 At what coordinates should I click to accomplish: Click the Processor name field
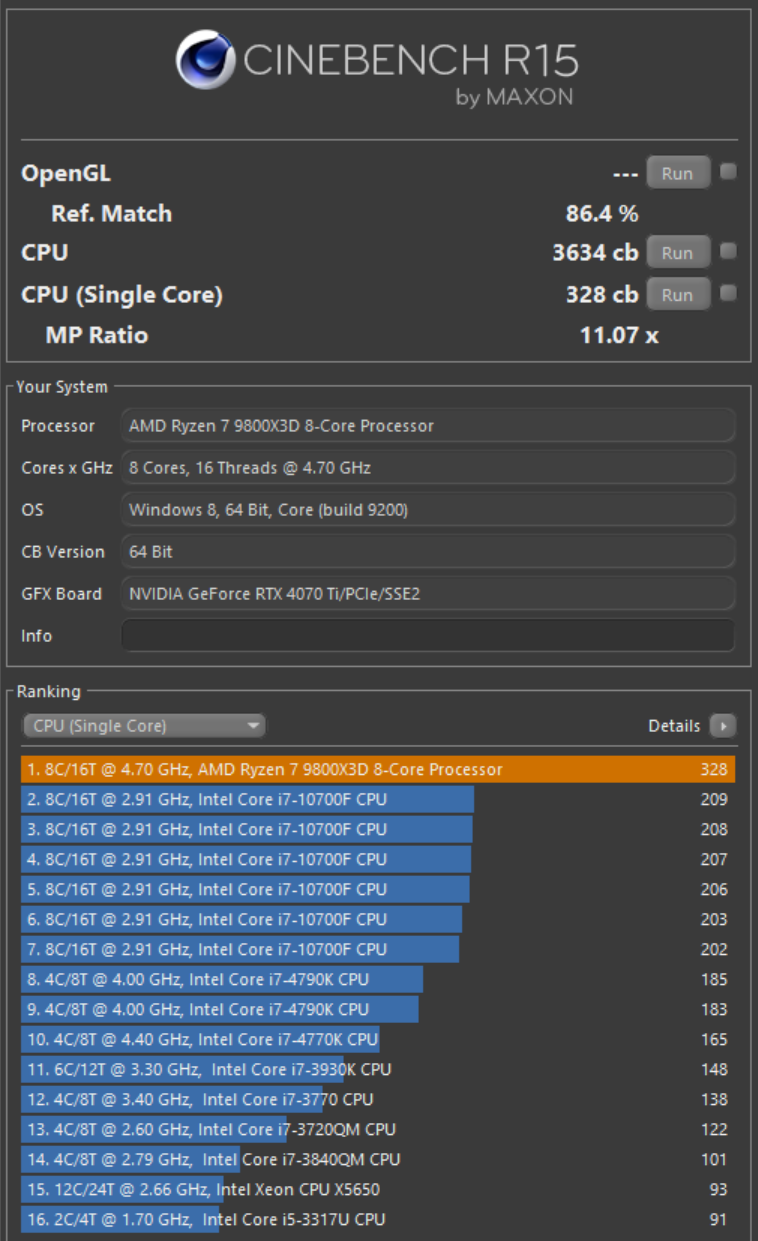pos(427,426)
